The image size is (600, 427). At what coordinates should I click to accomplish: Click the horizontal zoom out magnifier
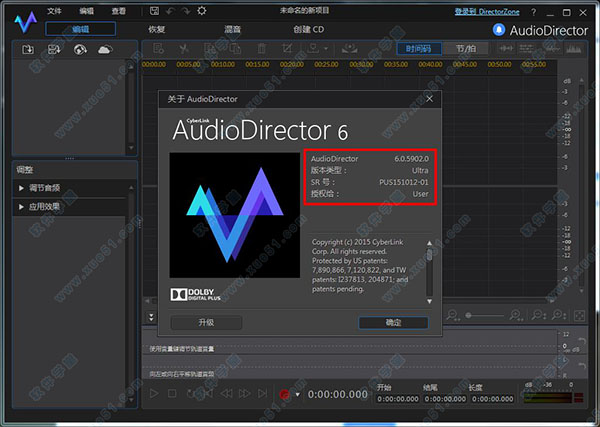(453, 315)
